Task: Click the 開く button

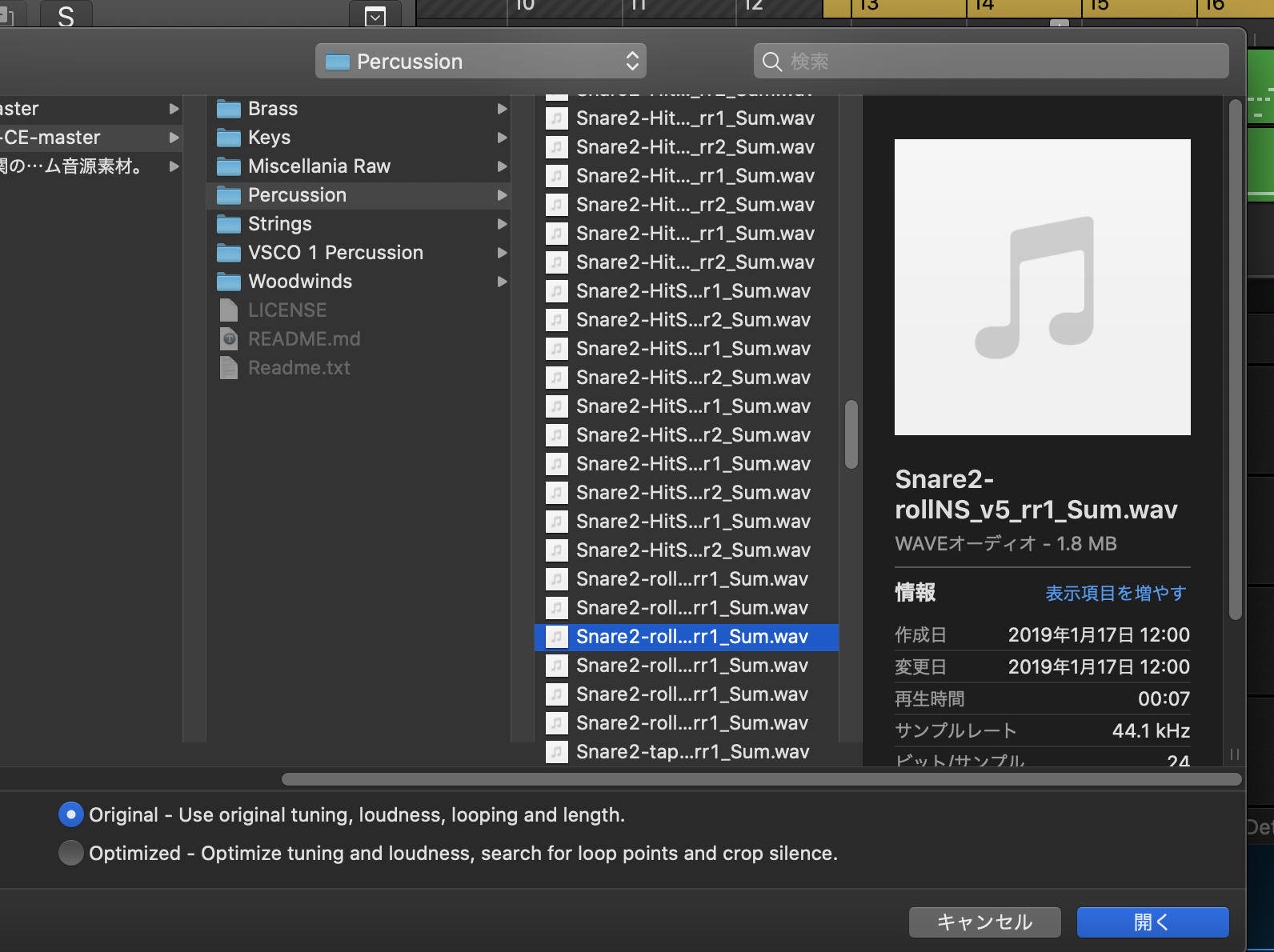Action: pyautogui.click(x=1153, y=922)
